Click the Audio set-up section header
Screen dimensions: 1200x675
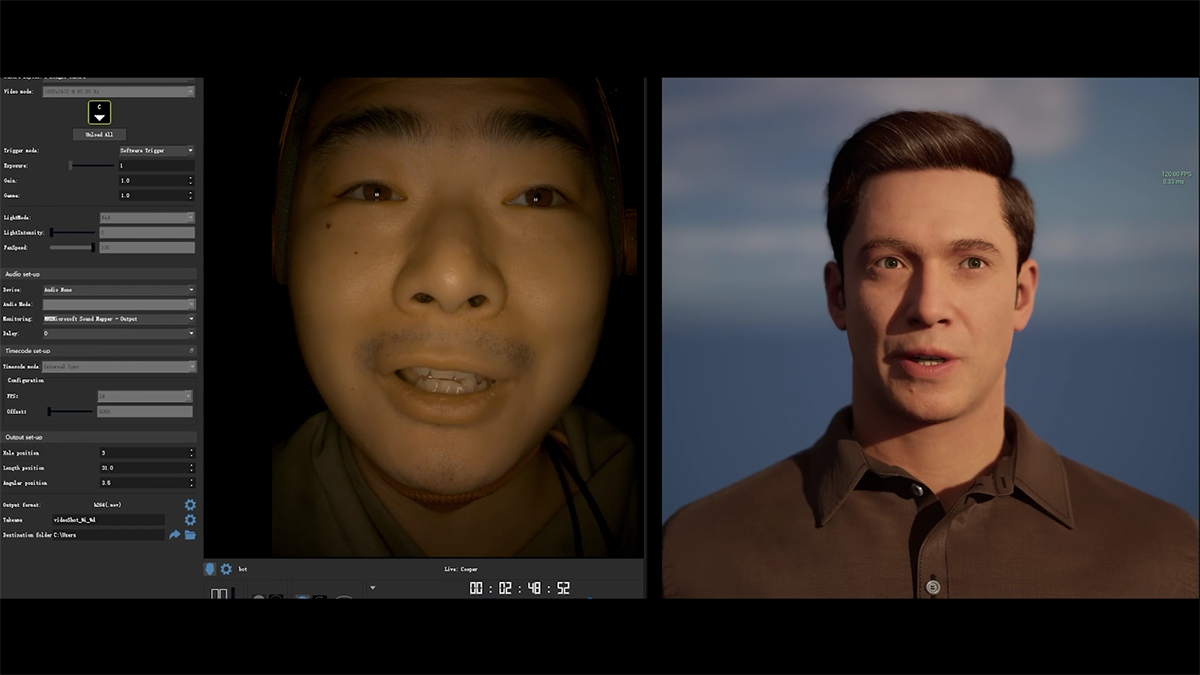pyautogui.click(x=100, y=273)
